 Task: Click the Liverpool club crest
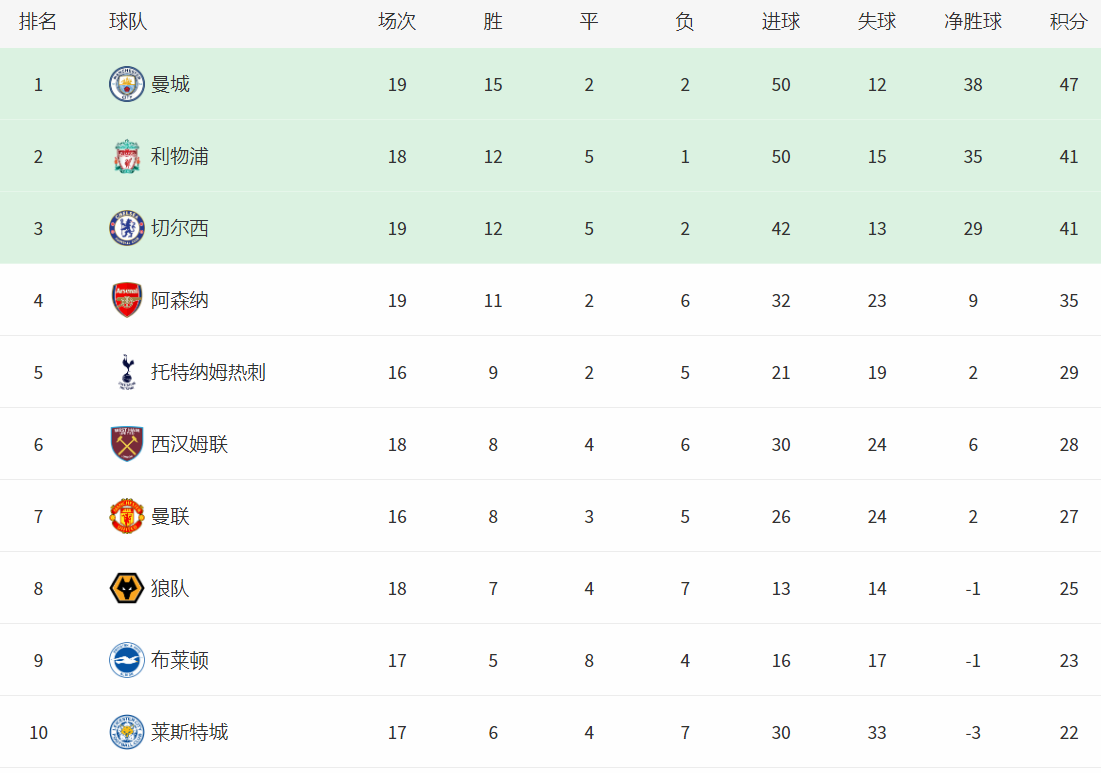[x=126, y=157]
